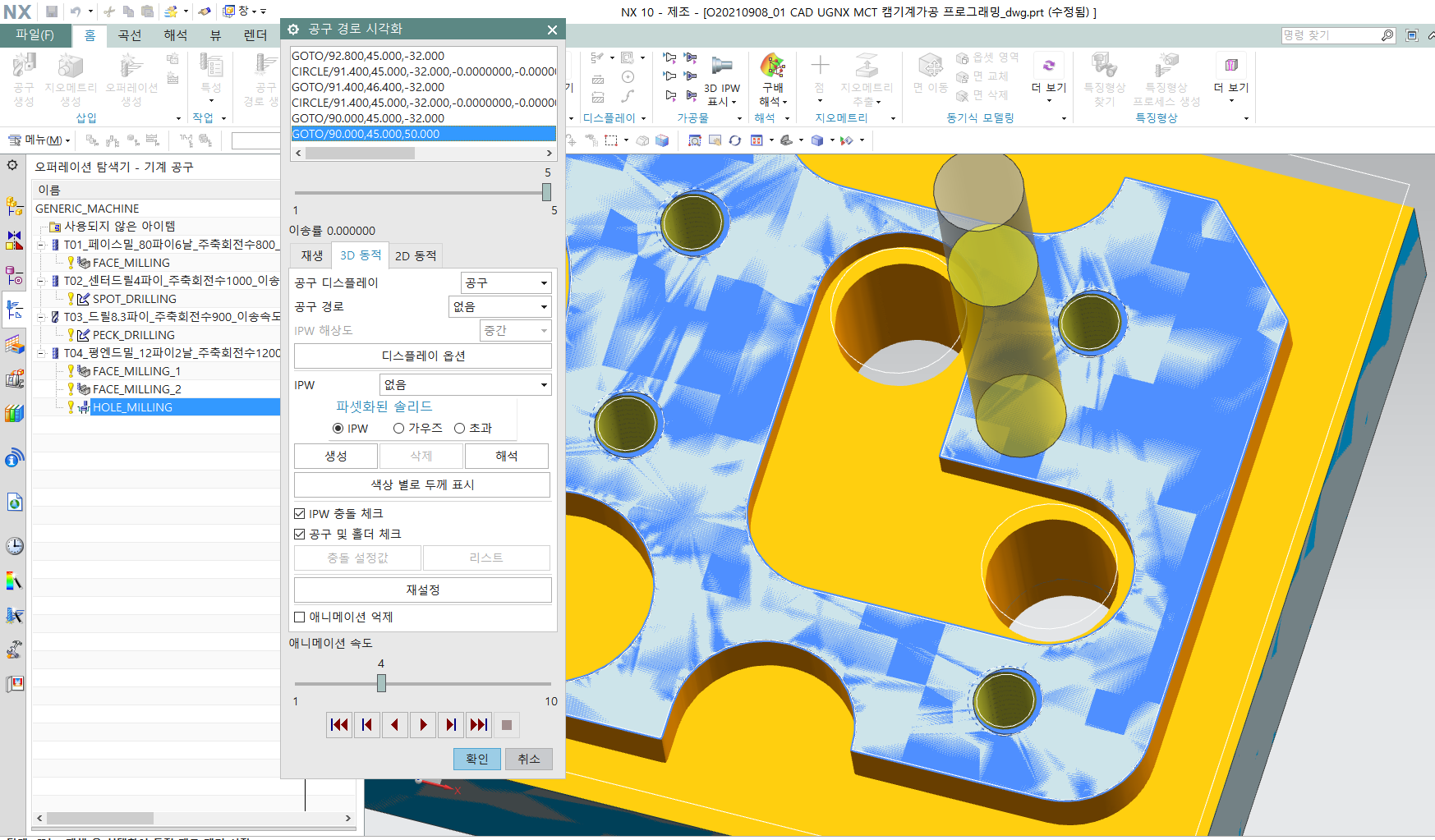This screenshot has width=1435, height=840.
Task: Click the shaded rendering style cube icon
Action: click(x=817, y=140)
